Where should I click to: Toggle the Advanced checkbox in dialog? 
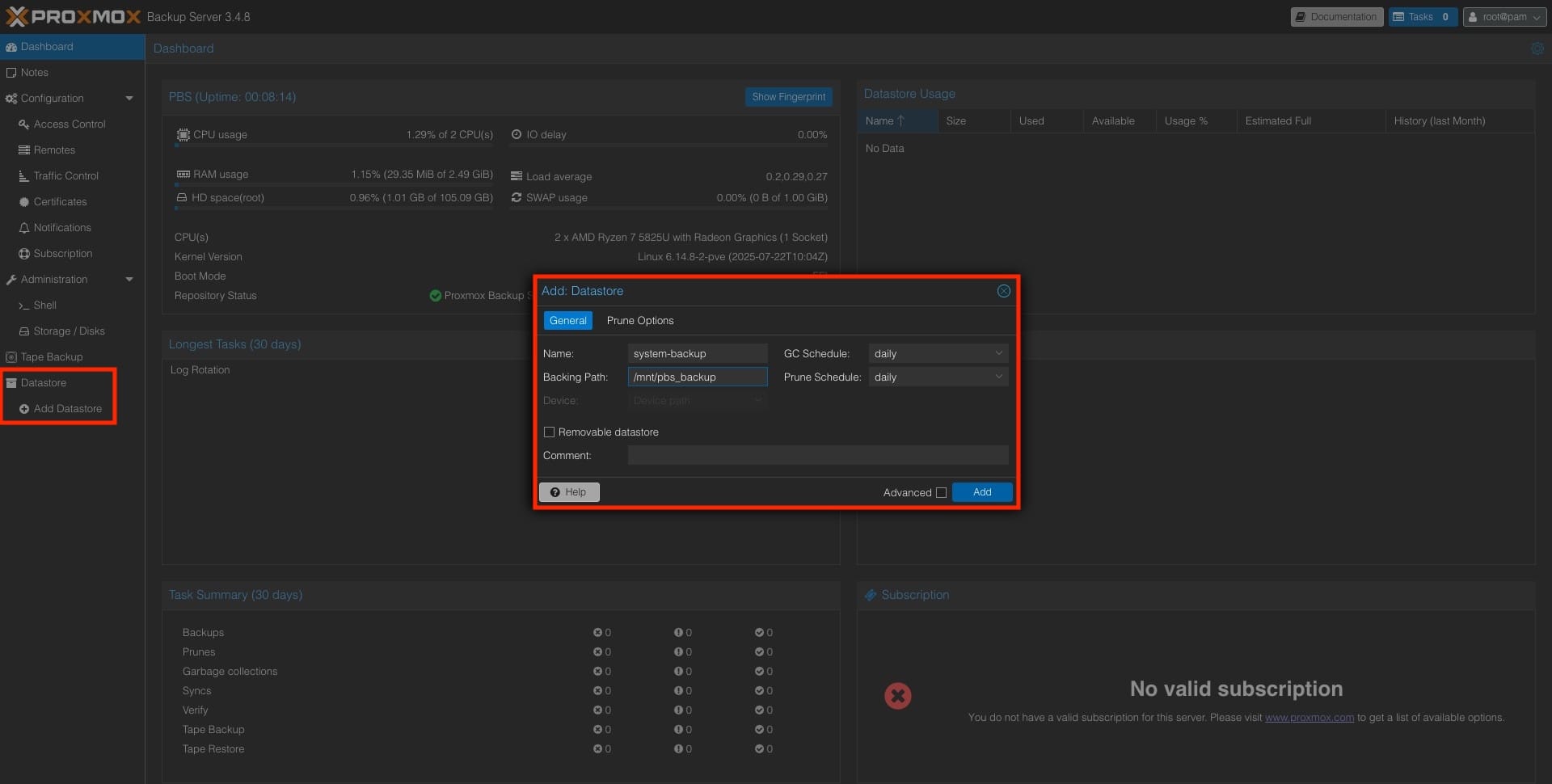click(941, 493)
